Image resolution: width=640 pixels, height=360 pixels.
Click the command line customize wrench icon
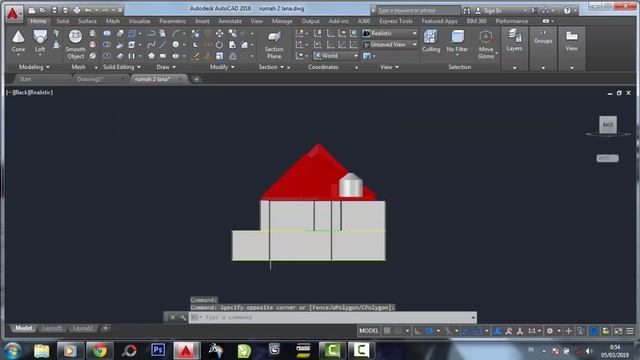click(x=183, y=317)
